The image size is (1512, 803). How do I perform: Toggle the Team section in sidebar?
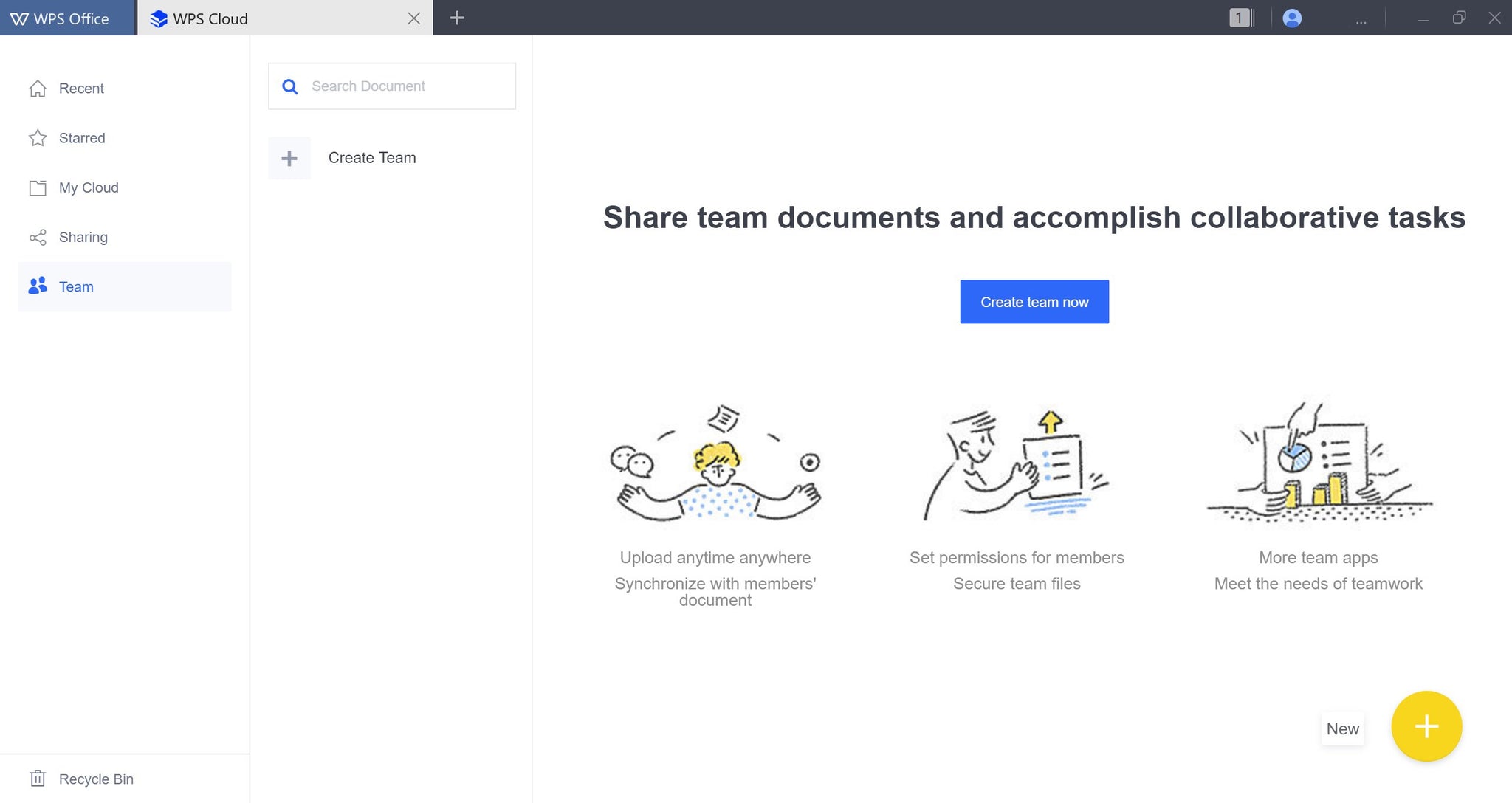(x=76, y=286)
